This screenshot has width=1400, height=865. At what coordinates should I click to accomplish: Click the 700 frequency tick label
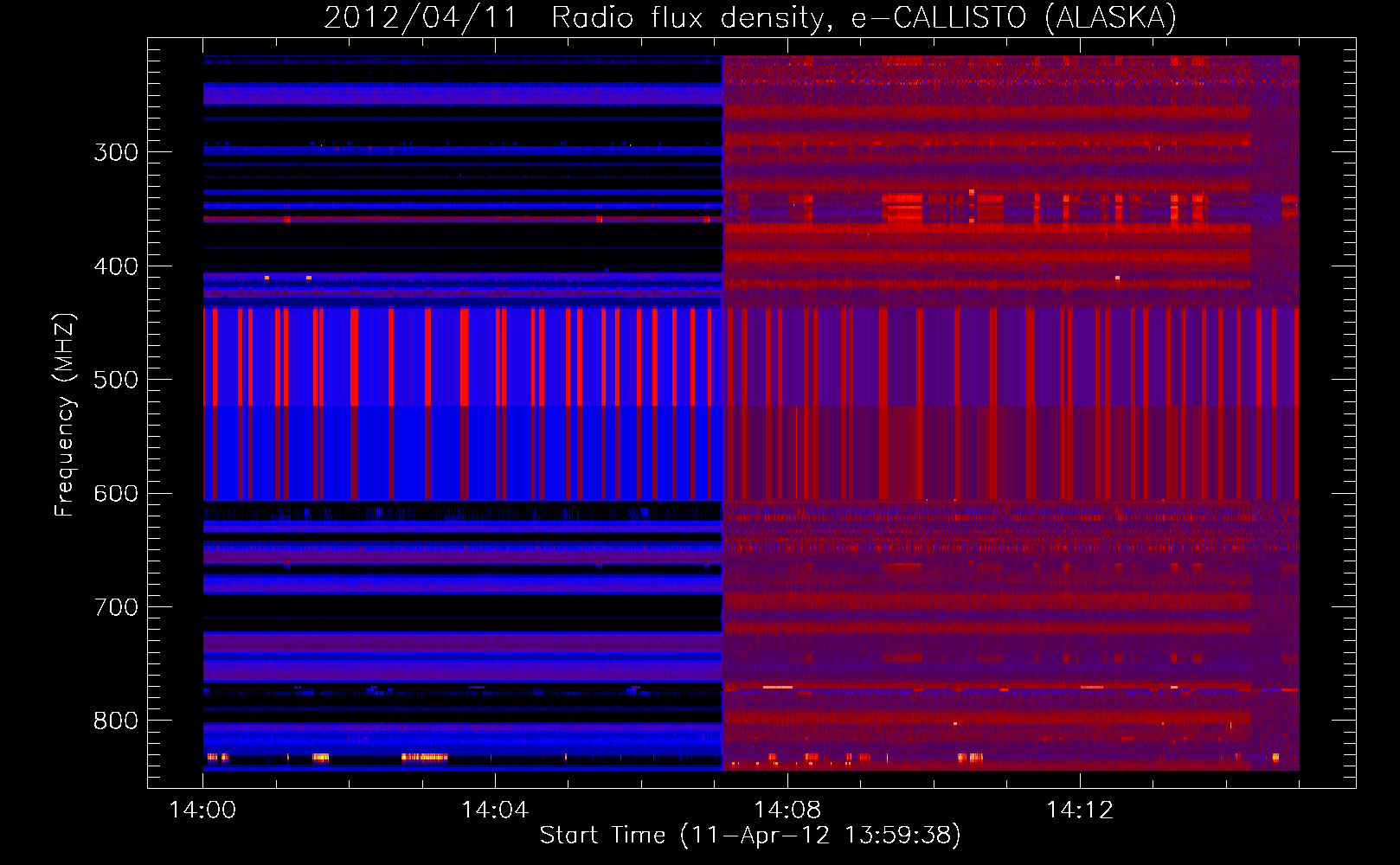(x=116, y=607)
